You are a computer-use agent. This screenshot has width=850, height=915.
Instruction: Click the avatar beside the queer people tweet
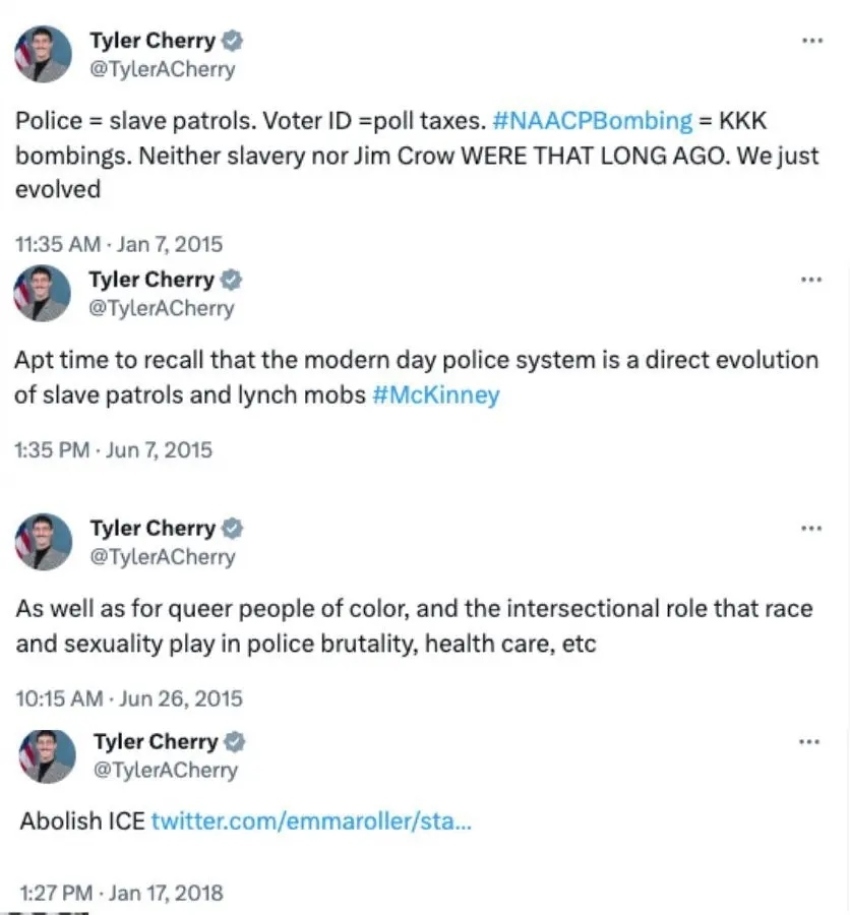point(42,541)
